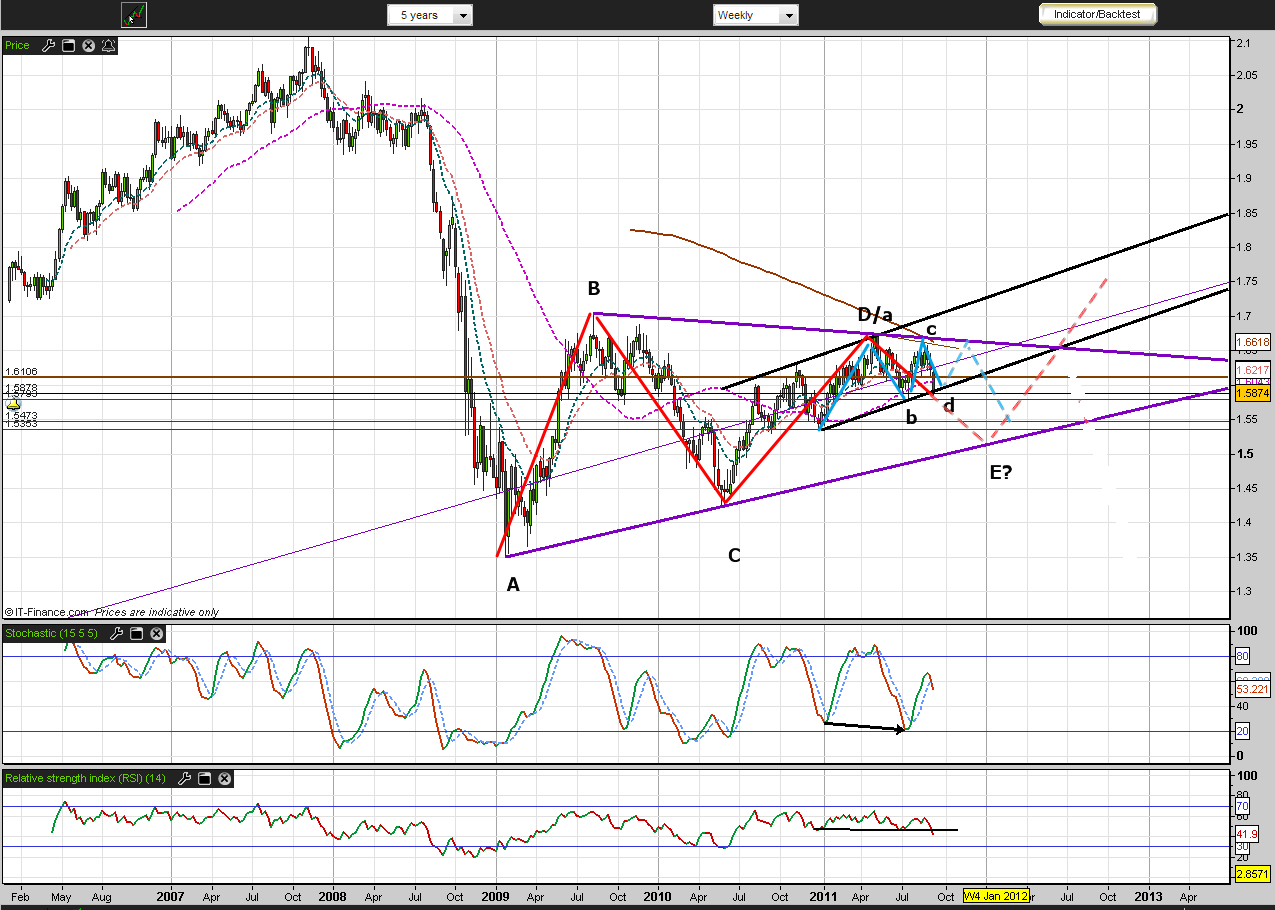The height and width of the screenshot is (910, 1275).
Task: Click the yellow 1.5874 current price tag
Action: coord(1251,394)
